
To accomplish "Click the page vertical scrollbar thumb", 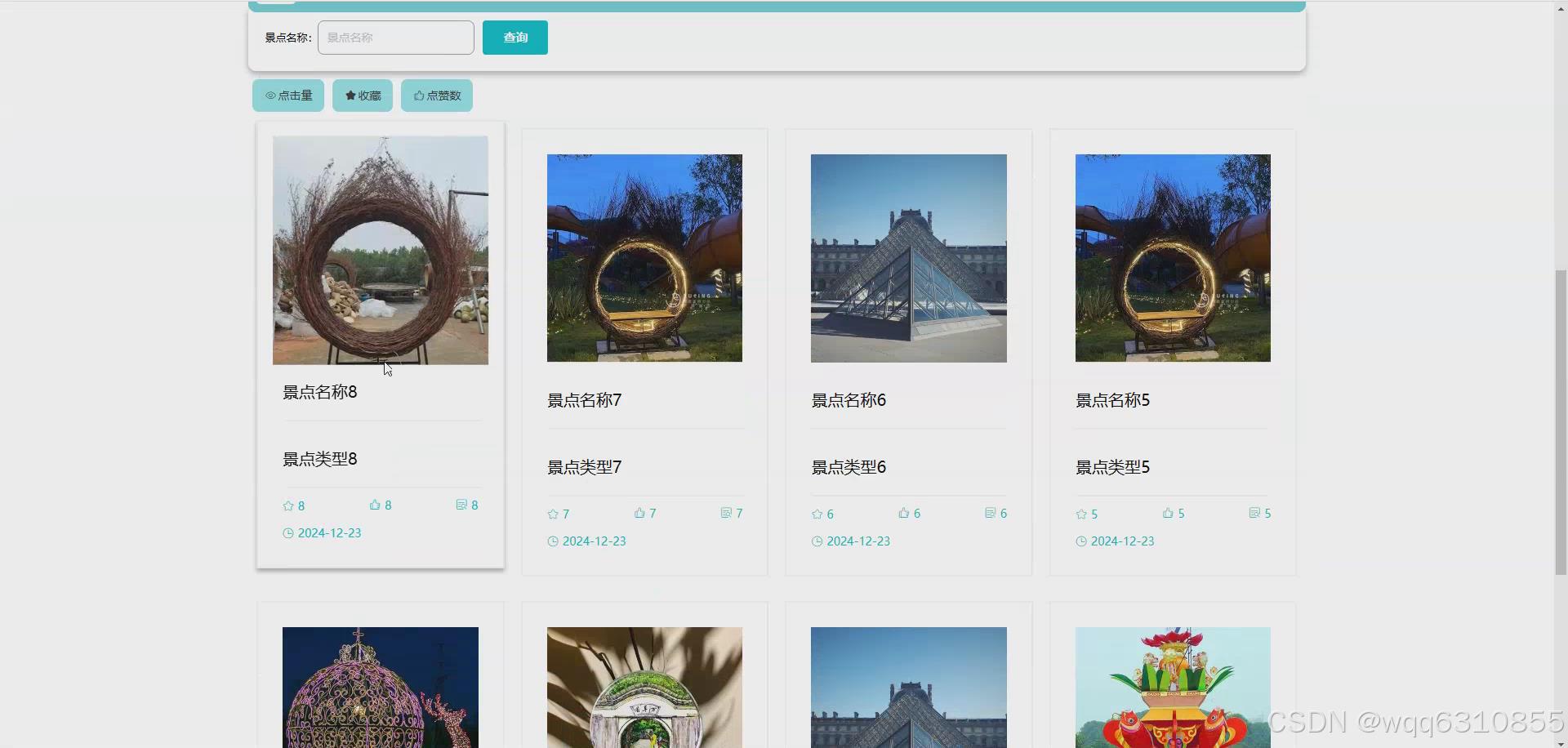I will 1561,422.
